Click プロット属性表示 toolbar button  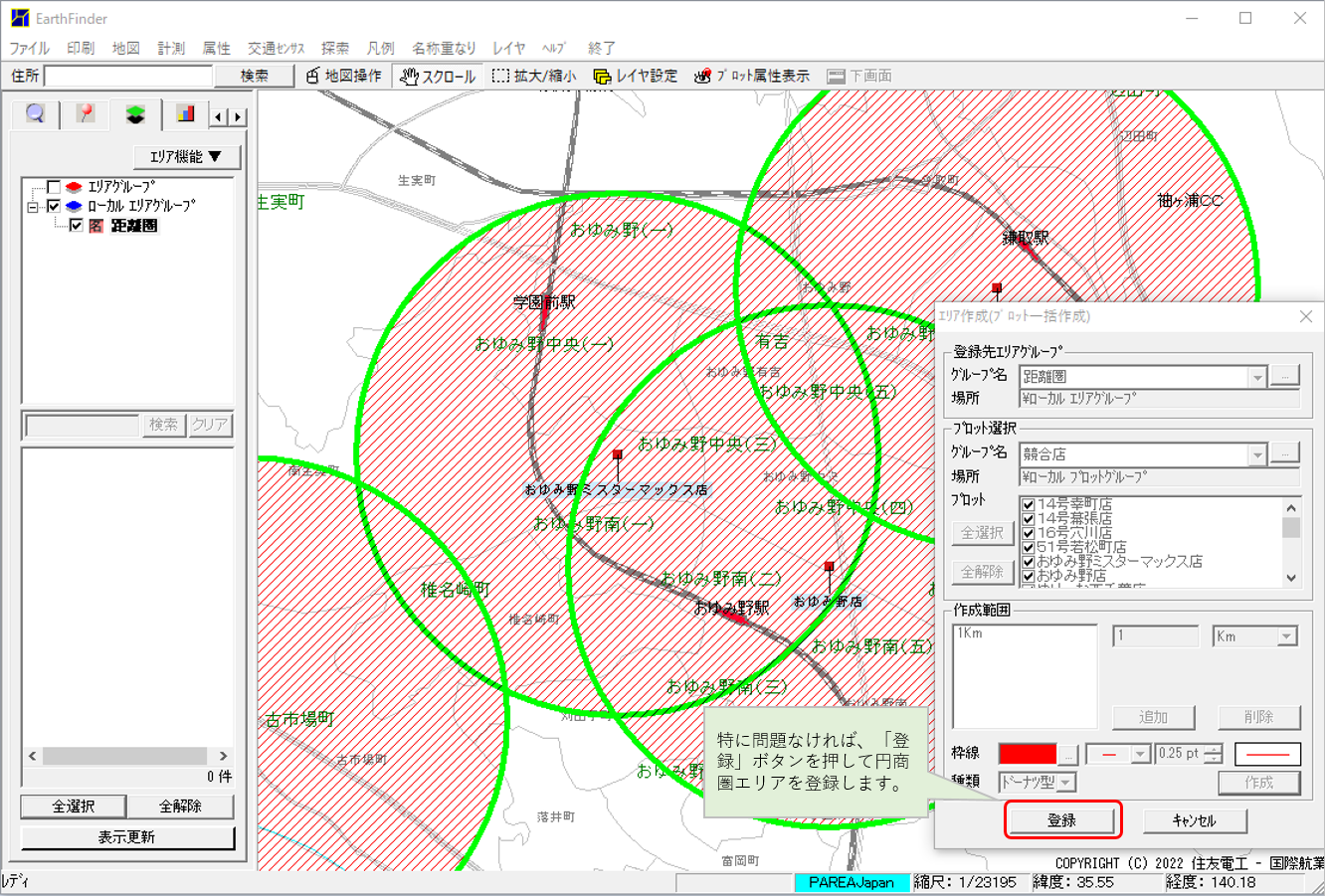[752, 76]
